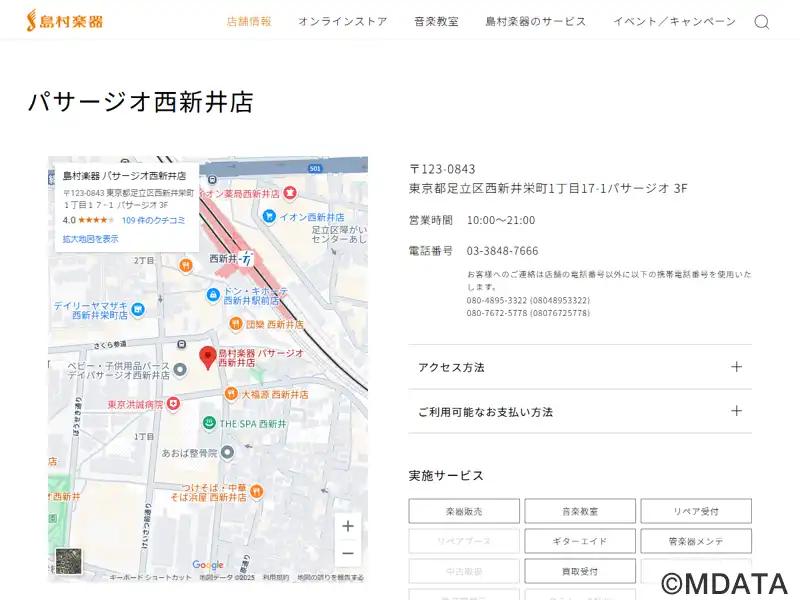Open キーボード ショートカット on map footer
This screenshot has height=600, width=800.
click(x=151, y=578)
